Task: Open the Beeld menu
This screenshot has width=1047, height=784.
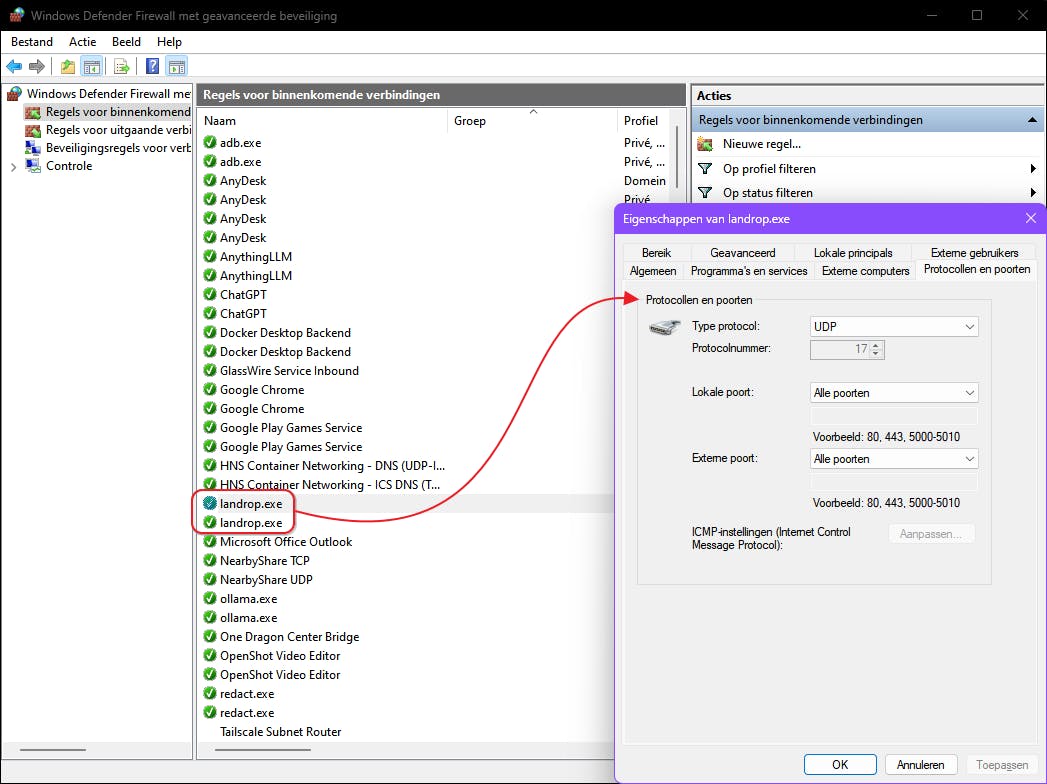Action: [x=126, y=41]
